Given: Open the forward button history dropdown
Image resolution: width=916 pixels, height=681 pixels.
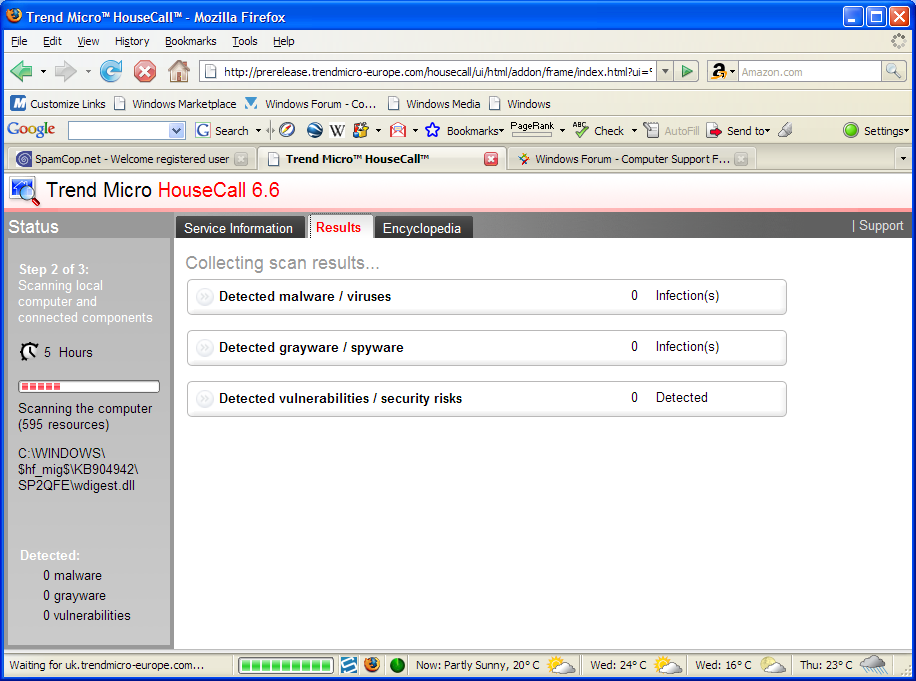Looking at the screenshot, I should 88,72.
